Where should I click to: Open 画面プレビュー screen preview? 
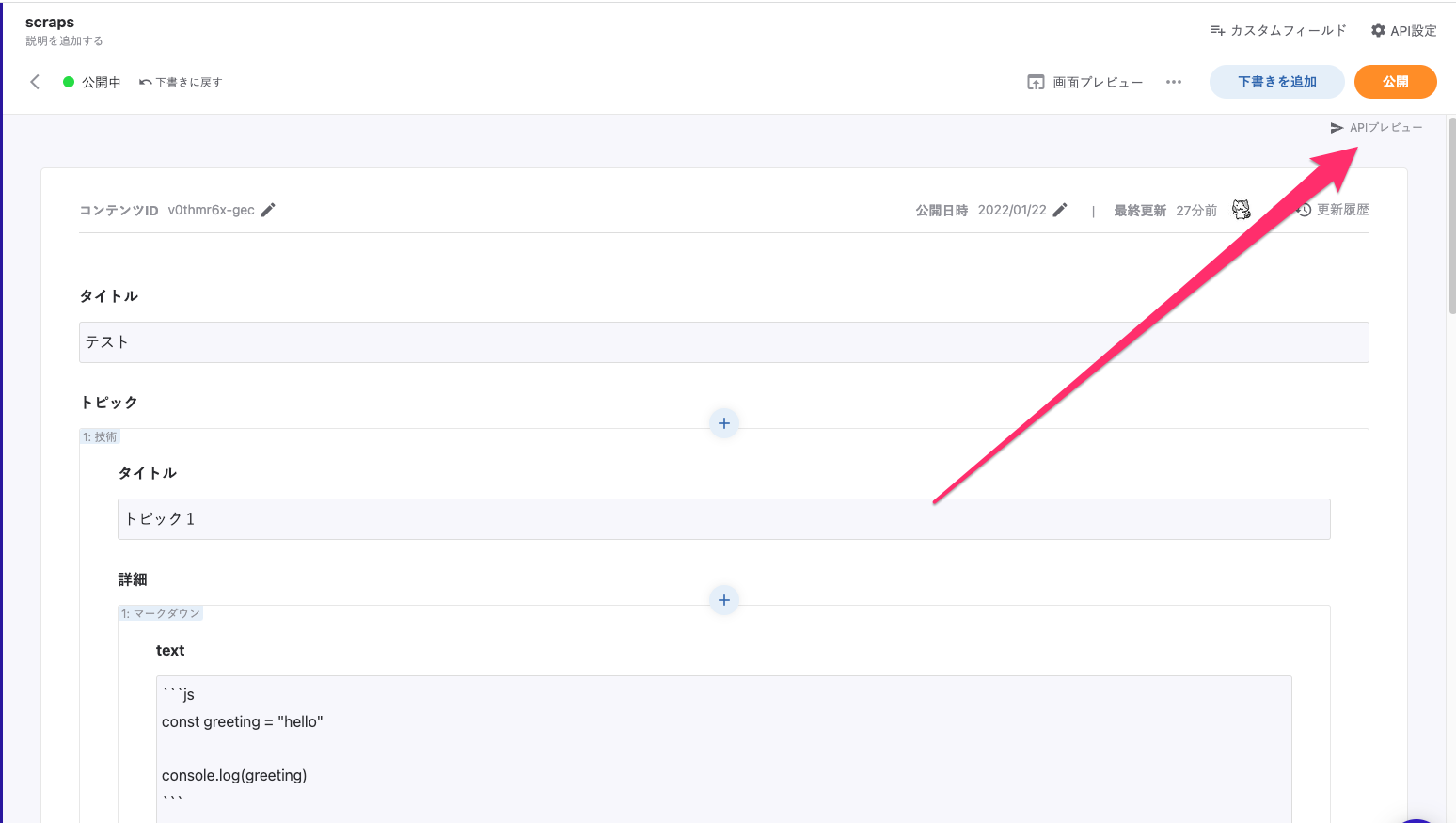(1085, 82)
